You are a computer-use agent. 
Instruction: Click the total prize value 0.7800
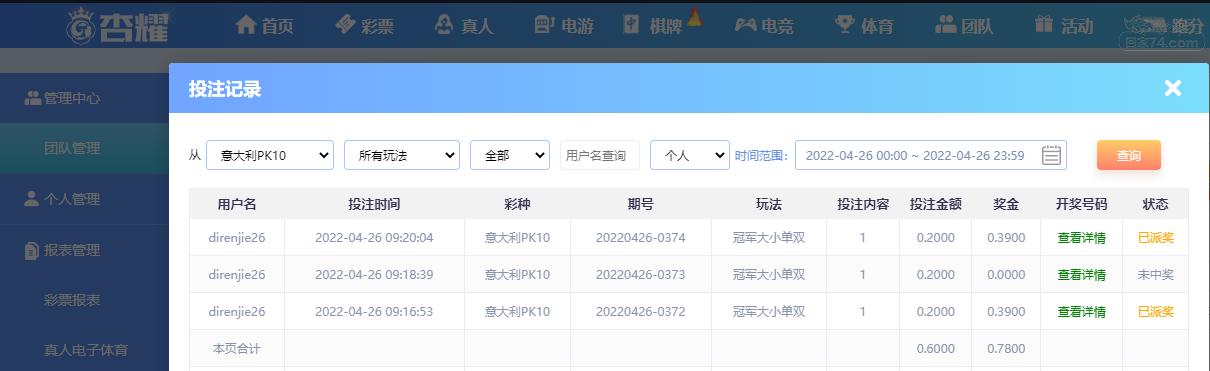[1005, 349]
